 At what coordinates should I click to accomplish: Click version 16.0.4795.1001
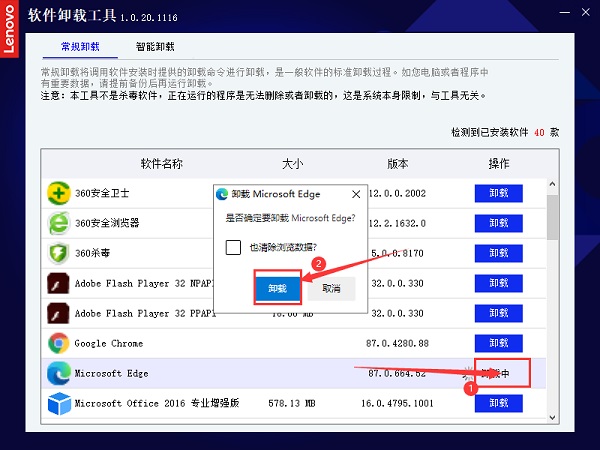(398, 403)
